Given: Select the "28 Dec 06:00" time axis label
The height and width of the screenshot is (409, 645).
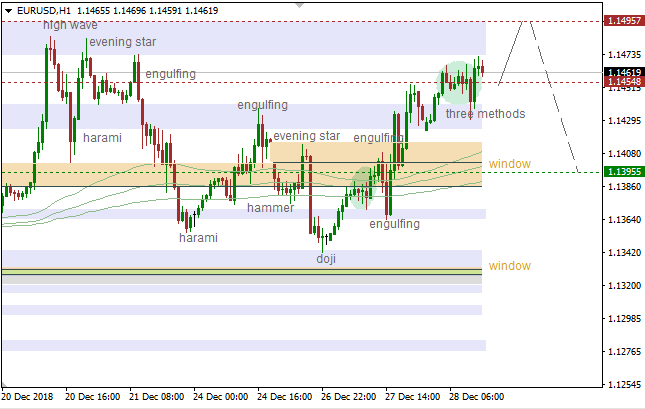Looking at the screenshot, I should [x=476, y=396].
